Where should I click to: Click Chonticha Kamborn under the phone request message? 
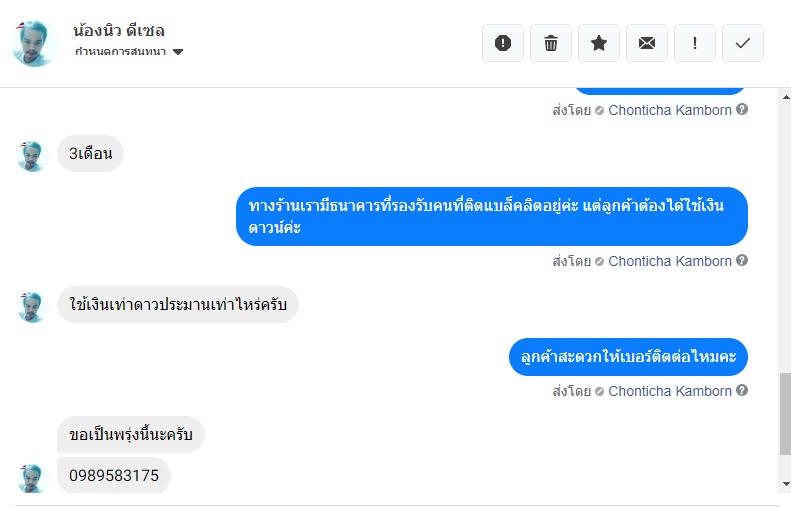click(670, 391)
